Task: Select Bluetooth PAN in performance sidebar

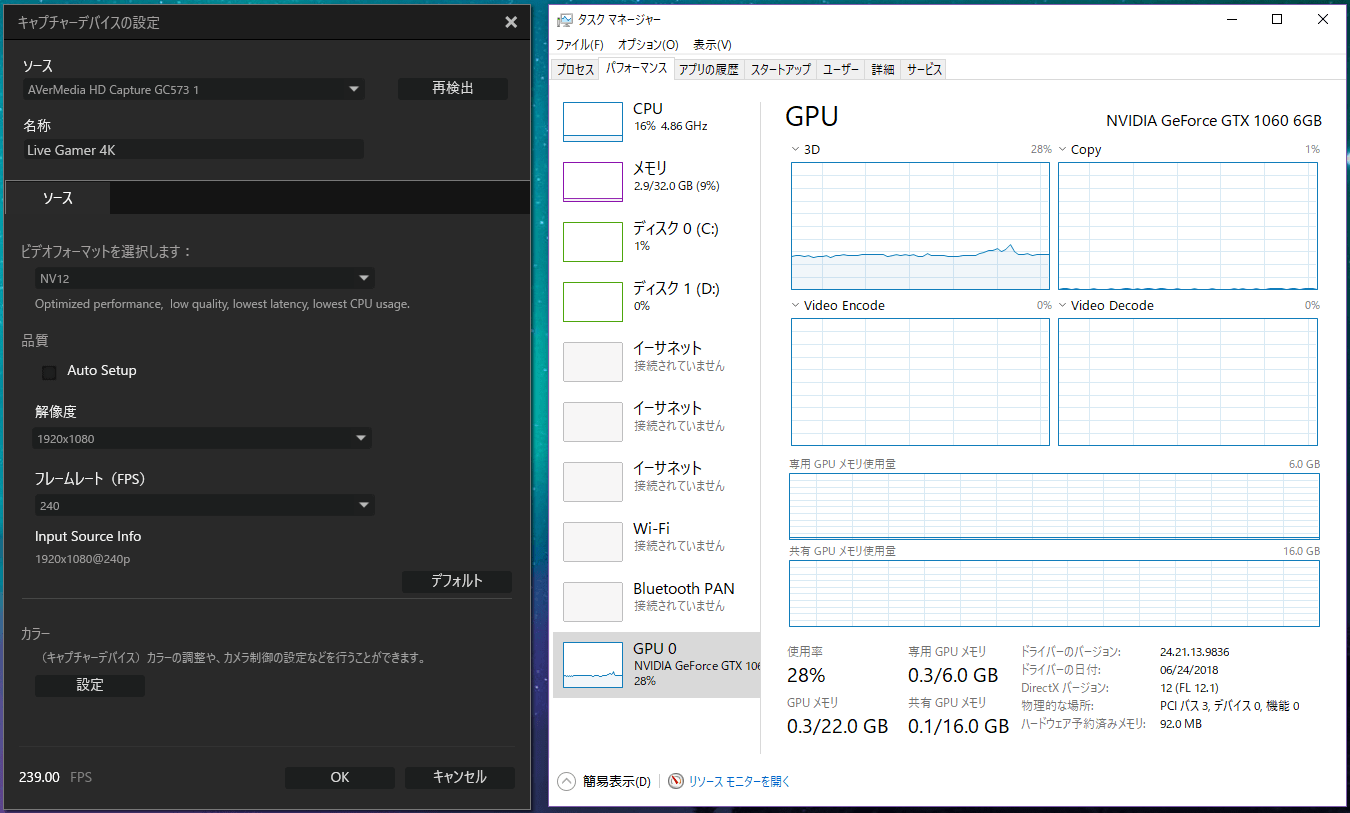Action: [656, 601]
